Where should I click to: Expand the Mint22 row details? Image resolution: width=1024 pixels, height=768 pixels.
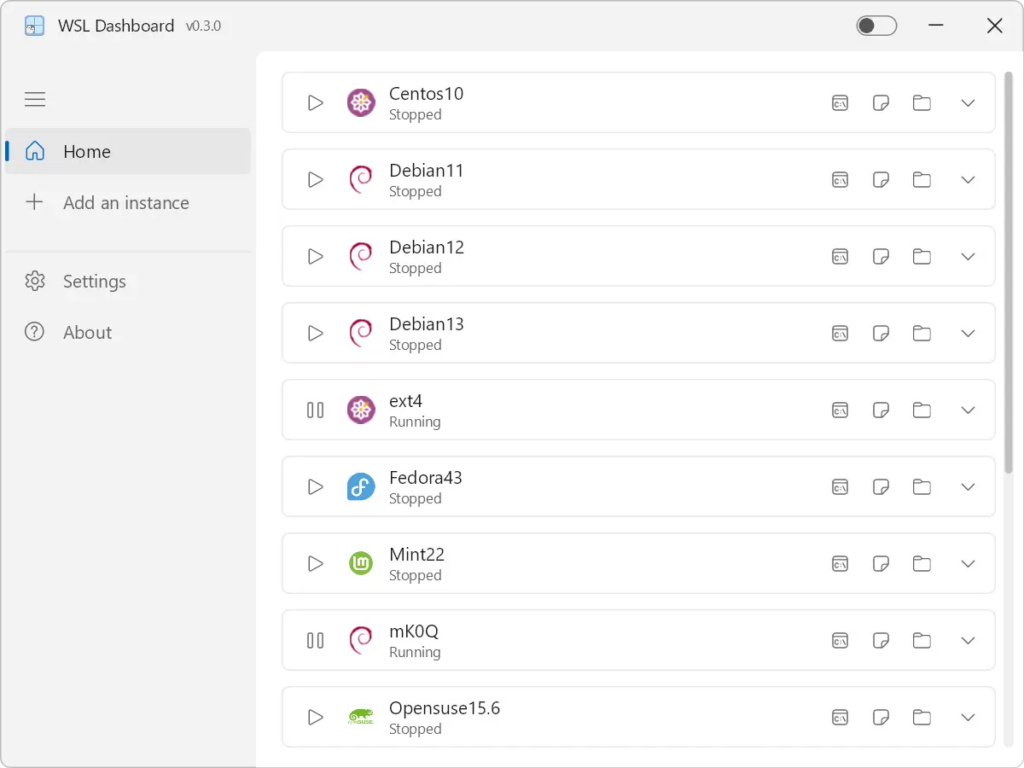(x=968, y=564)
